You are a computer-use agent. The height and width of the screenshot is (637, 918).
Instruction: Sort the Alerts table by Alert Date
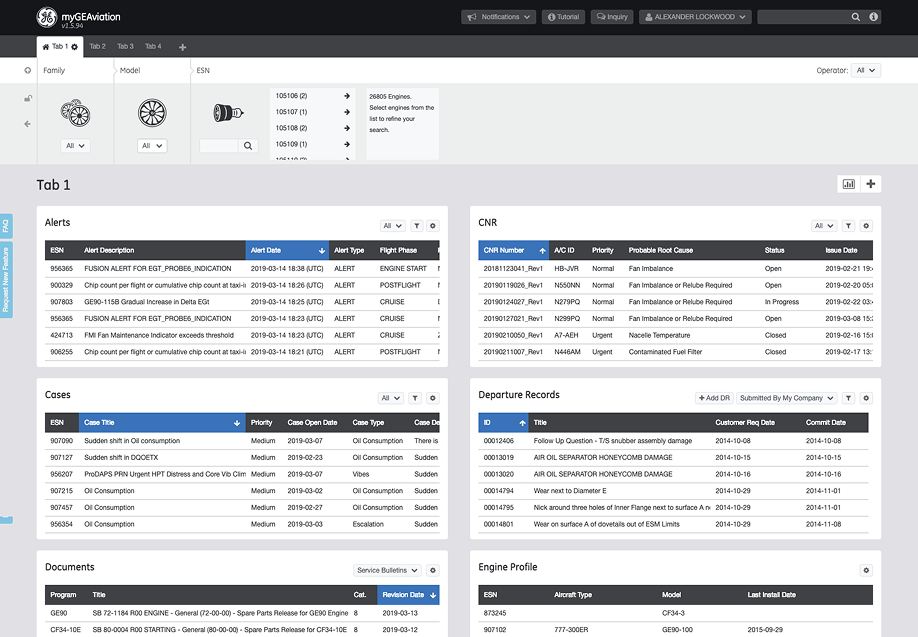coord(286,250)
